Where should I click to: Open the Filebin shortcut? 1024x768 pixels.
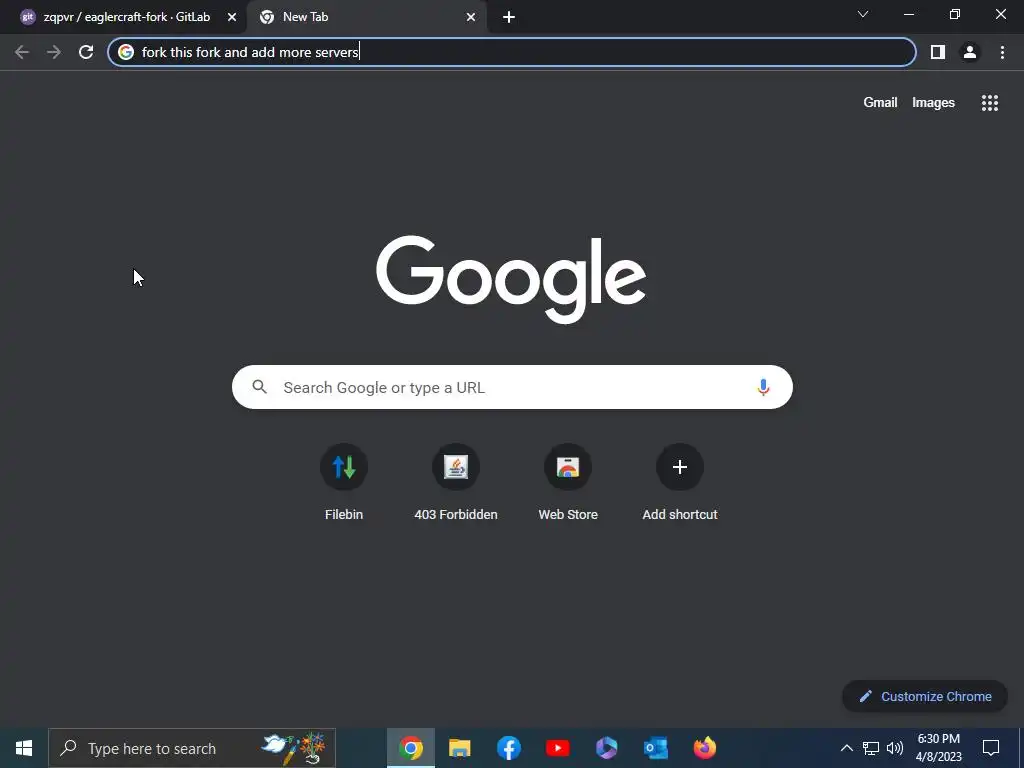(344, 482)
